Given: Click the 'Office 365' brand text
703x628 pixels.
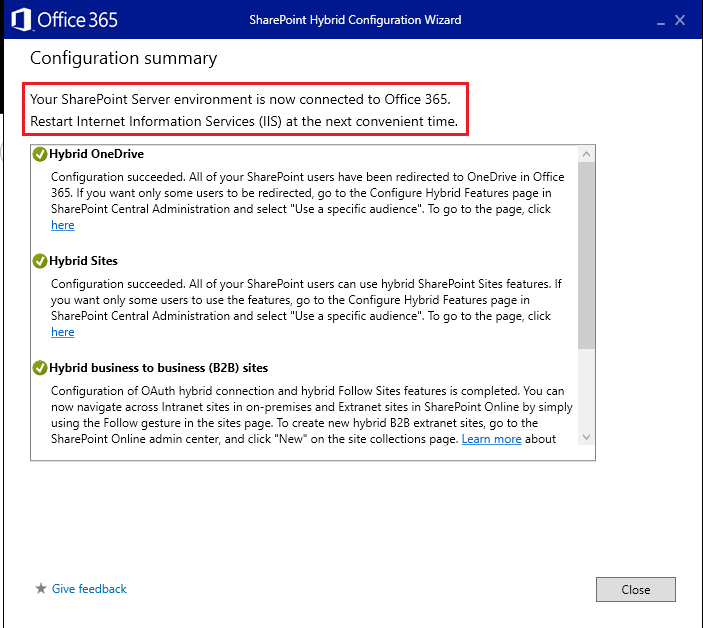Looking at the screenshot, I should tap(78, 20).
